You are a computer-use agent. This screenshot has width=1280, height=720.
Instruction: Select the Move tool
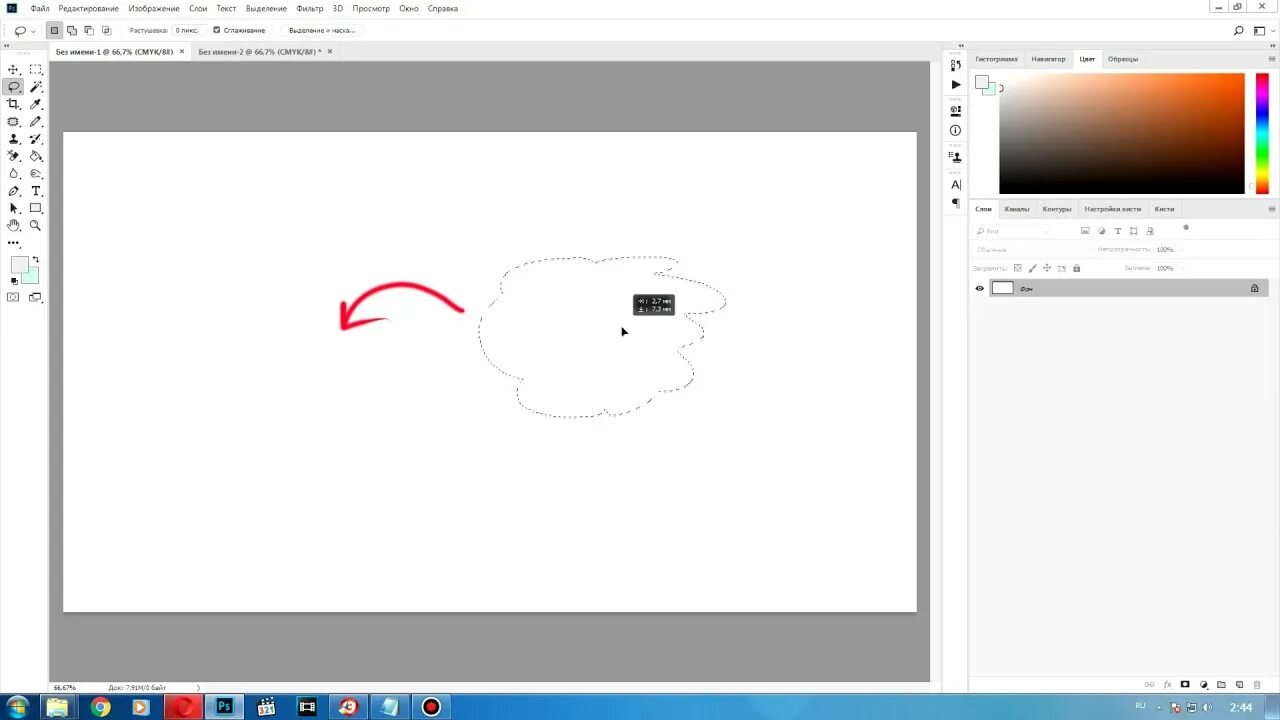pyautogui.click(x=14, y=69)
